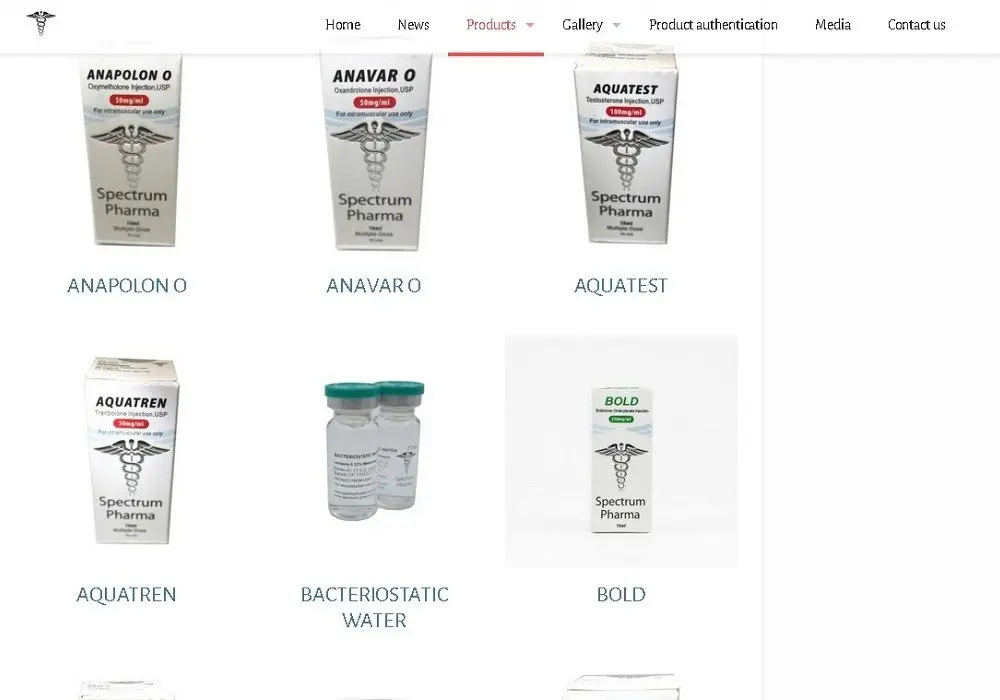Go to the Media page
Screen dimensions: 1000x700
pyautogui.click(x=833, y=25)
